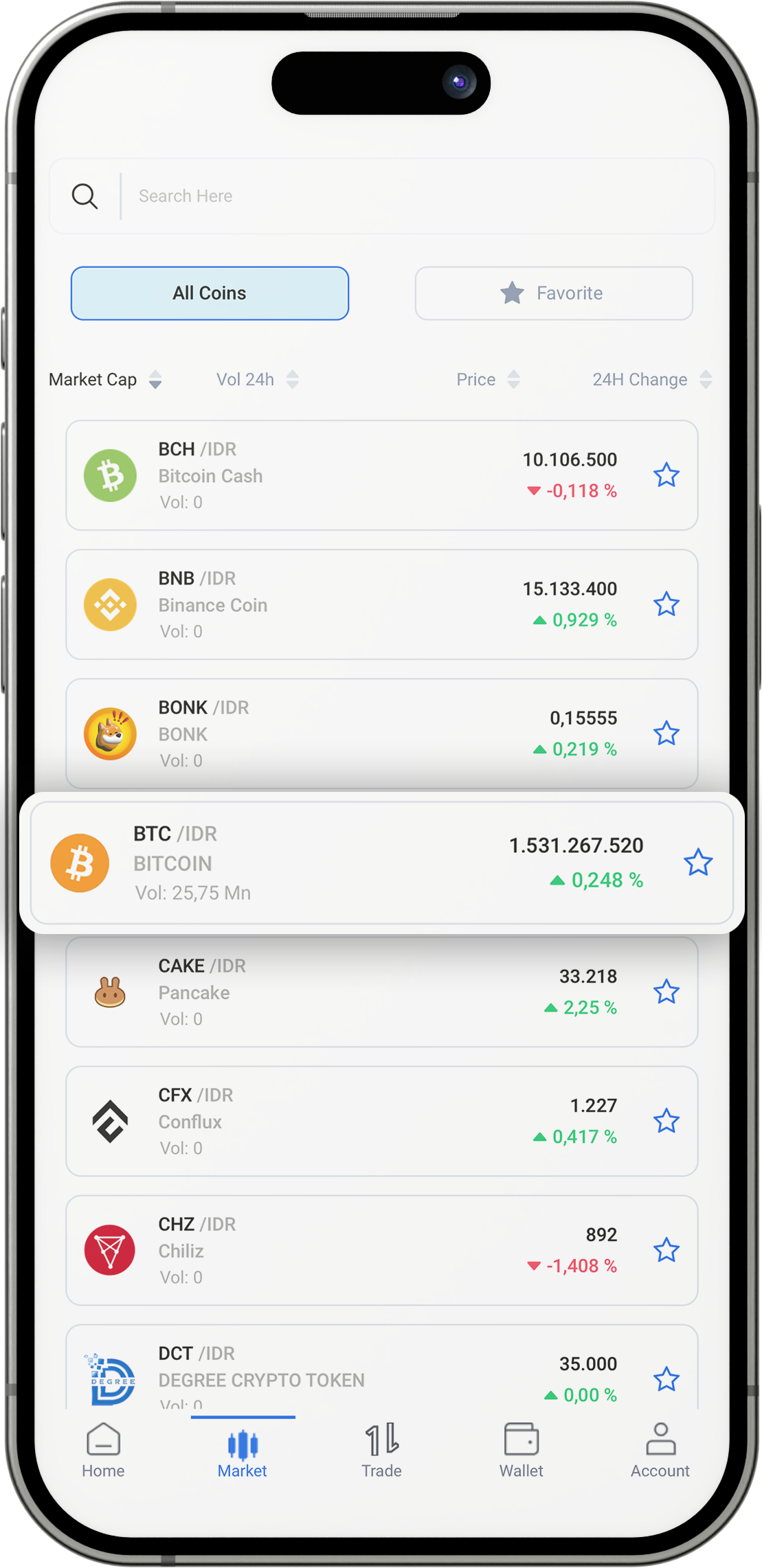The height and width of the screenshot is (1568, 762).
Task: Switch to the Favorite tab
Action: (553, 293)
